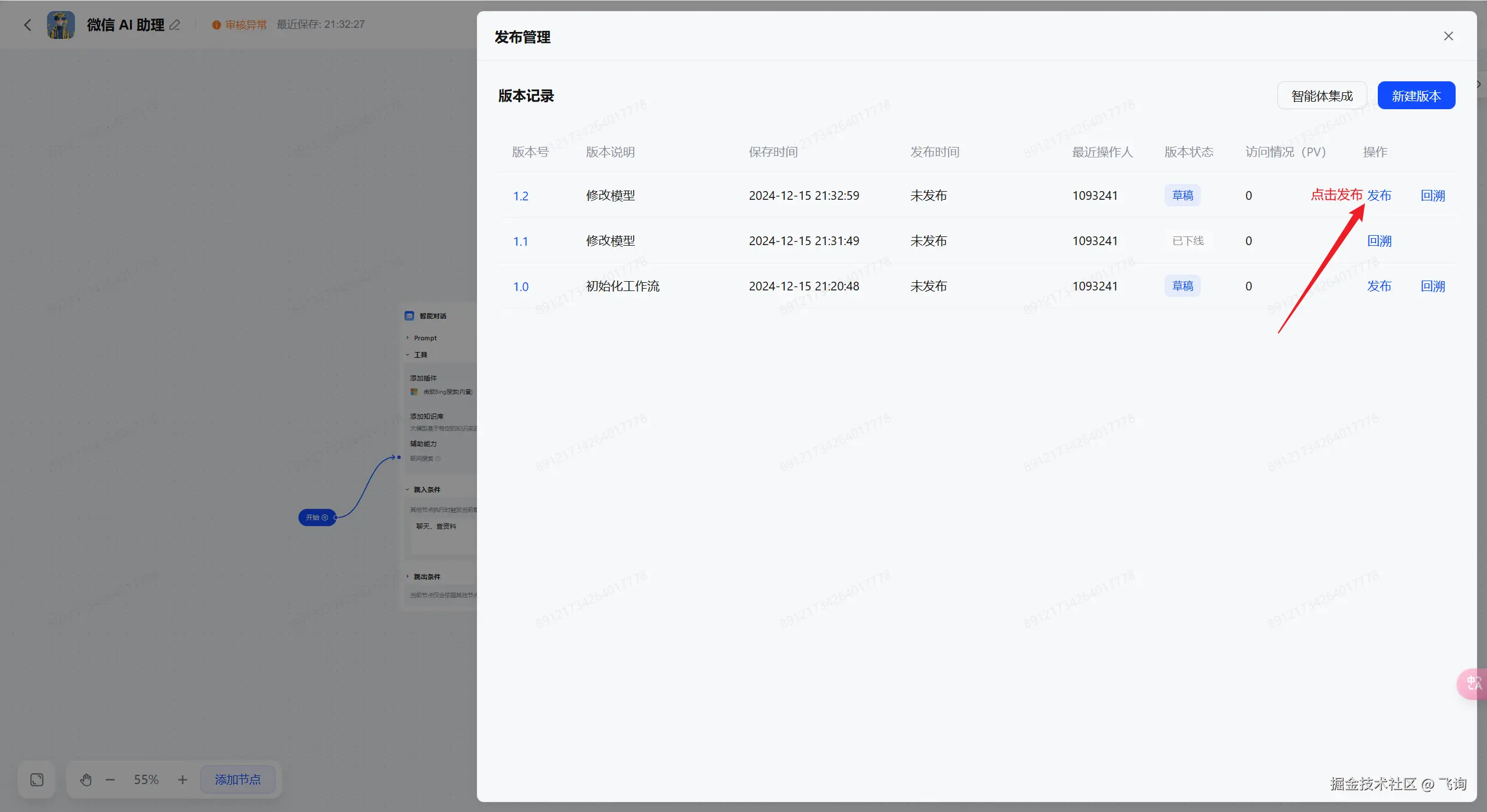This screenshot has height=812, width=1487.
Task: Open 智能体集成 settings
Action: [1321, 96]
